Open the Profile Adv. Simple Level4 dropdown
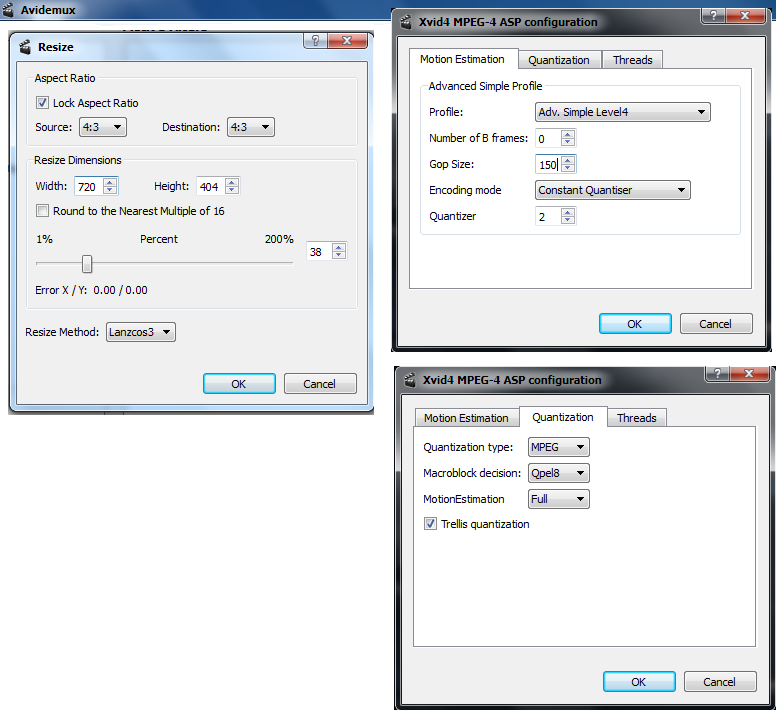 pos(623,112)
